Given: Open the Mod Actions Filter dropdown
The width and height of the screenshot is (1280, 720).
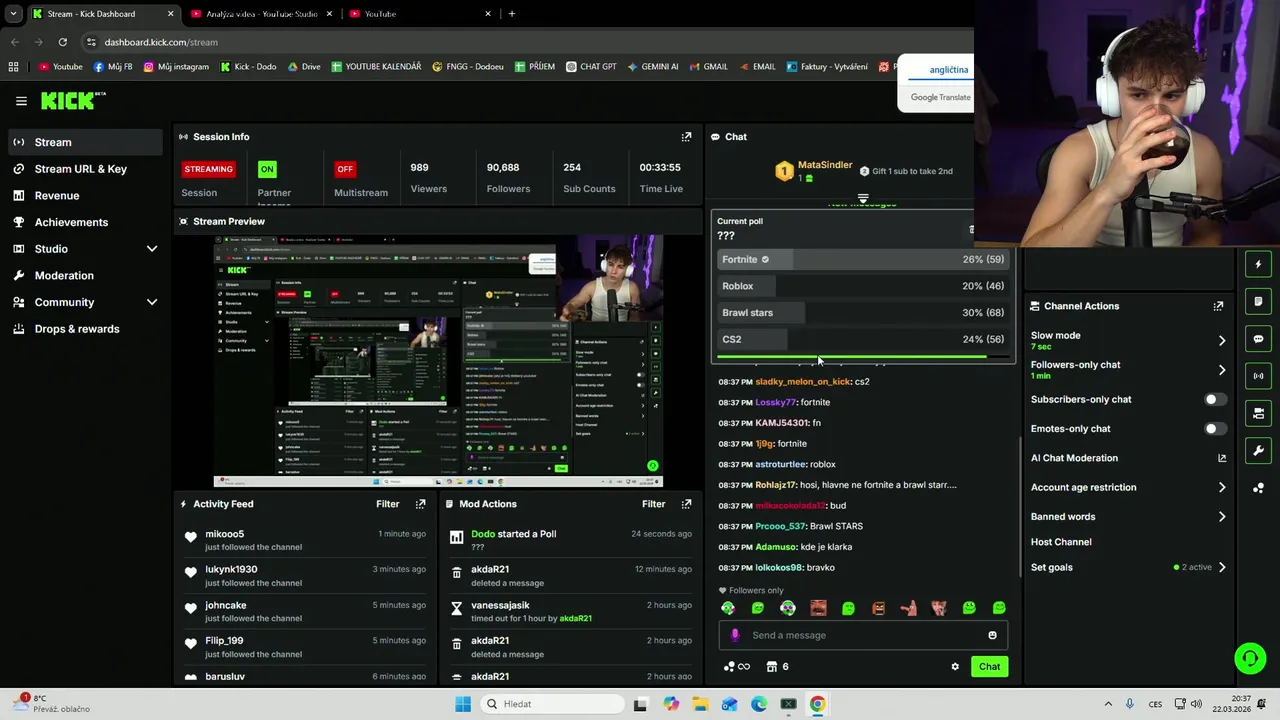Looking at the screenshot, I should [653, 504].
